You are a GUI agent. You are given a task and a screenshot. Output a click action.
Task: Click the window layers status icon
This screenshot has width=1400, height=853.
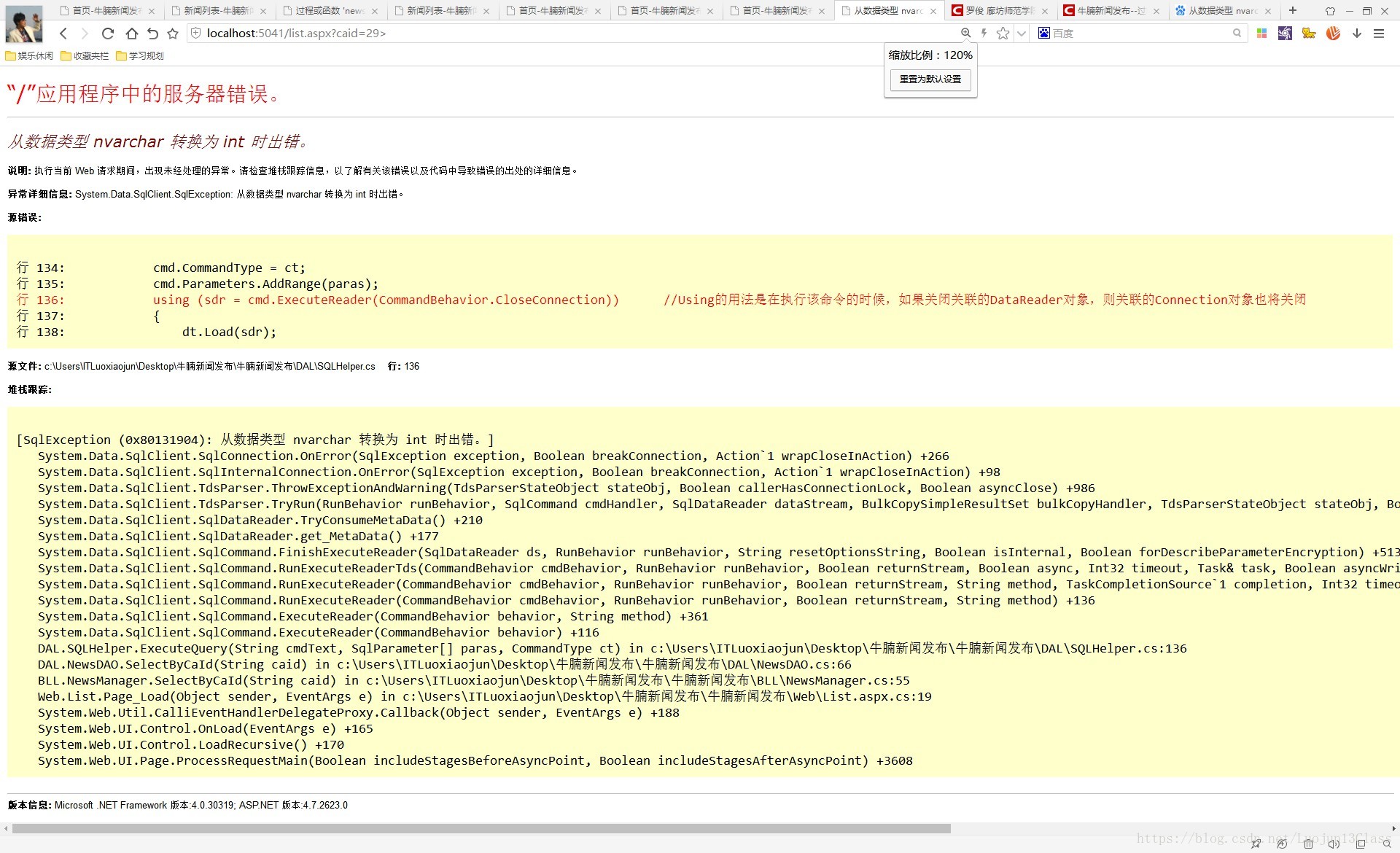pos(1361,844)
